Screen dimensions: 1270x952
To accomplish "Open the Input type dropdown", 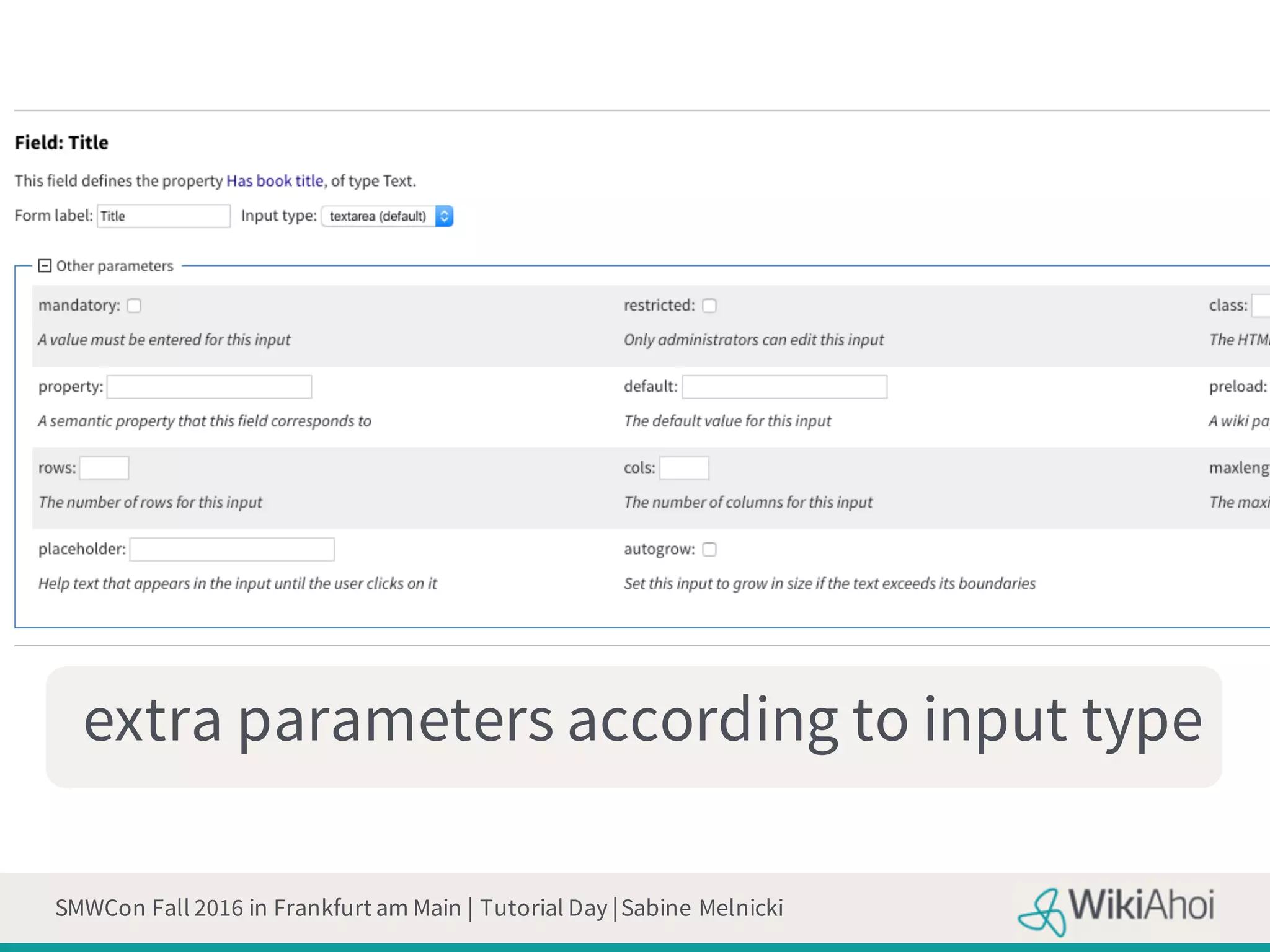I will point(388,216).
